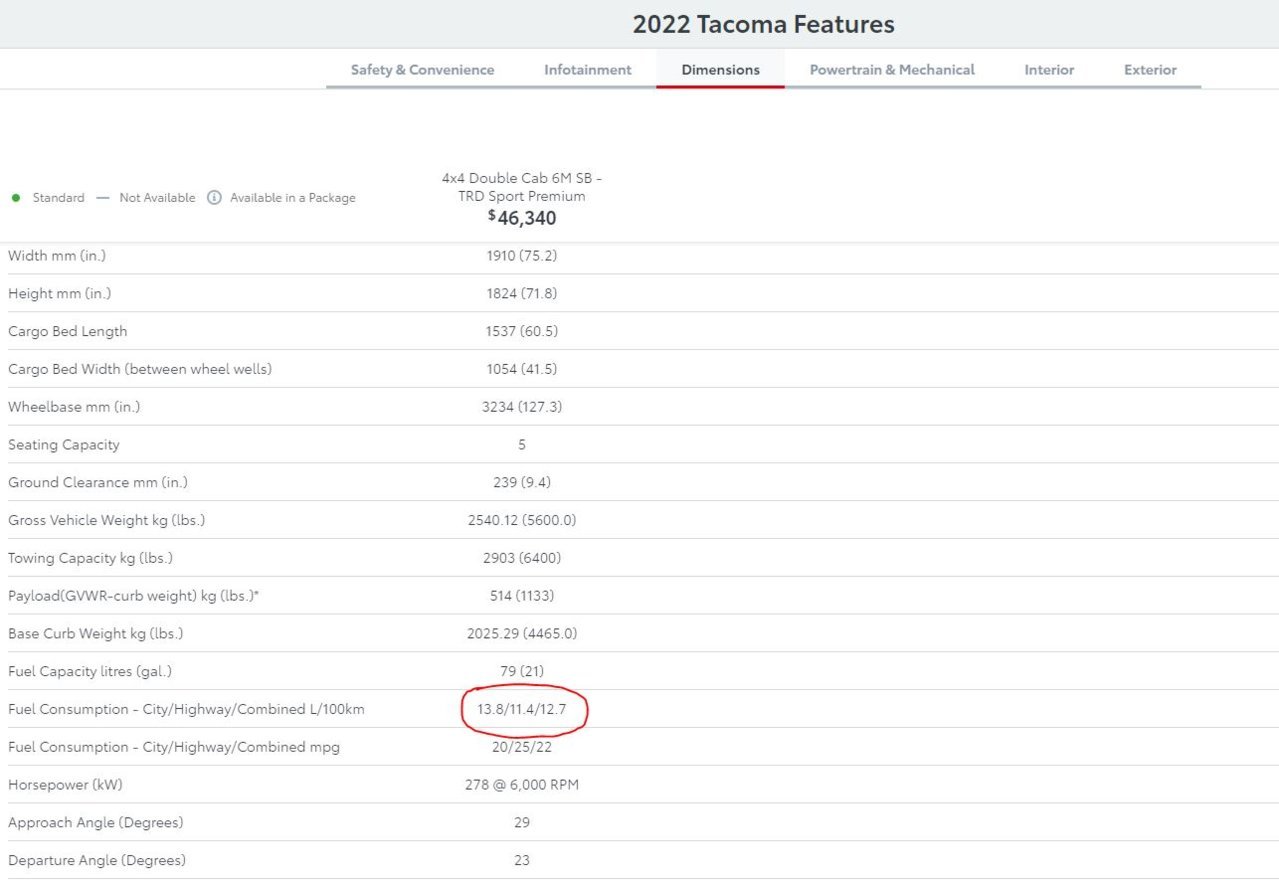This screenshot has width=1279, height=882.
Task: Click the Standard legend text
Action: point(58,198)
